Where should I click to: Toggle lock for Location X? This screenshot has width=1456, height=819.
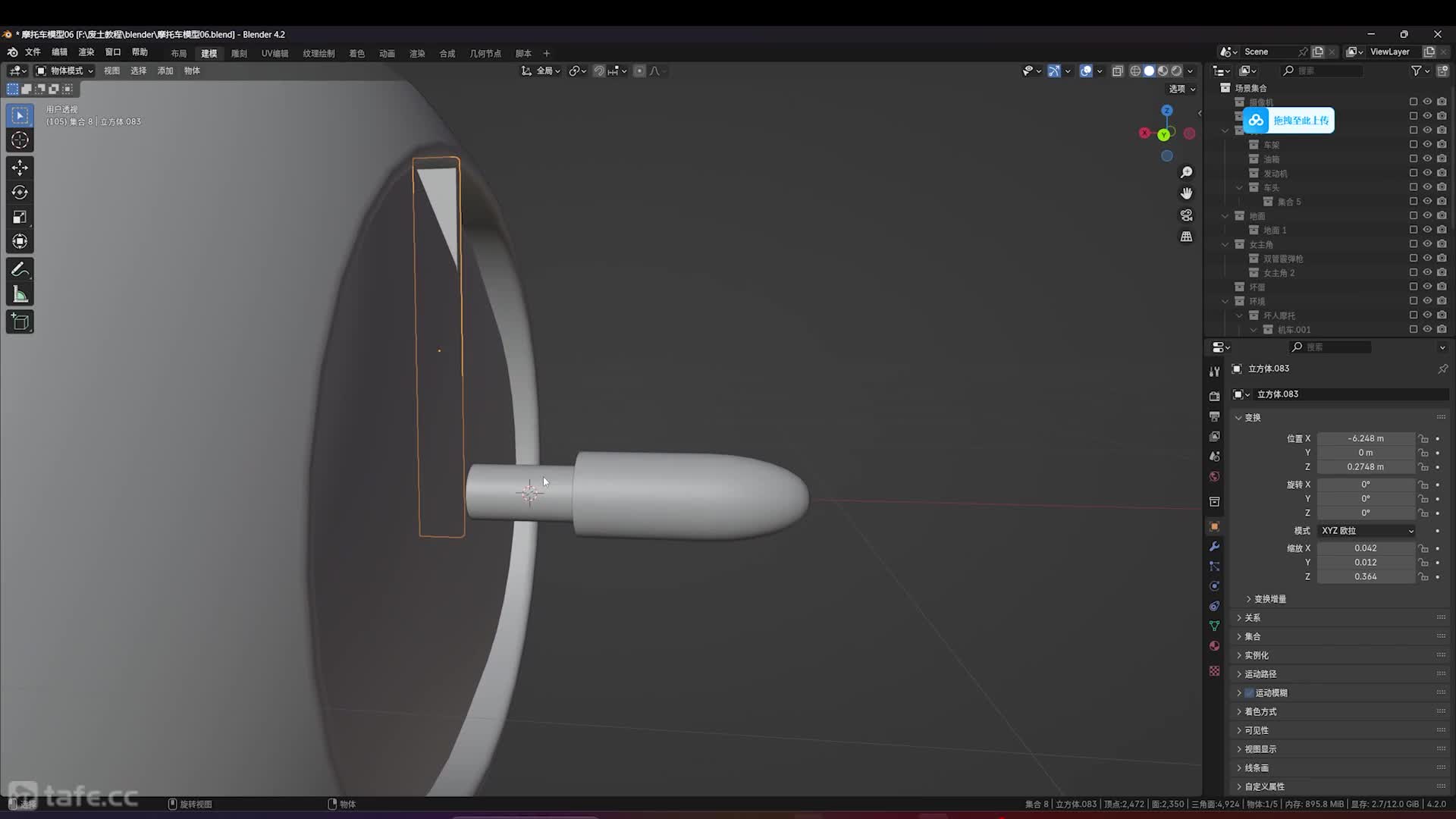coord(1423,438)
